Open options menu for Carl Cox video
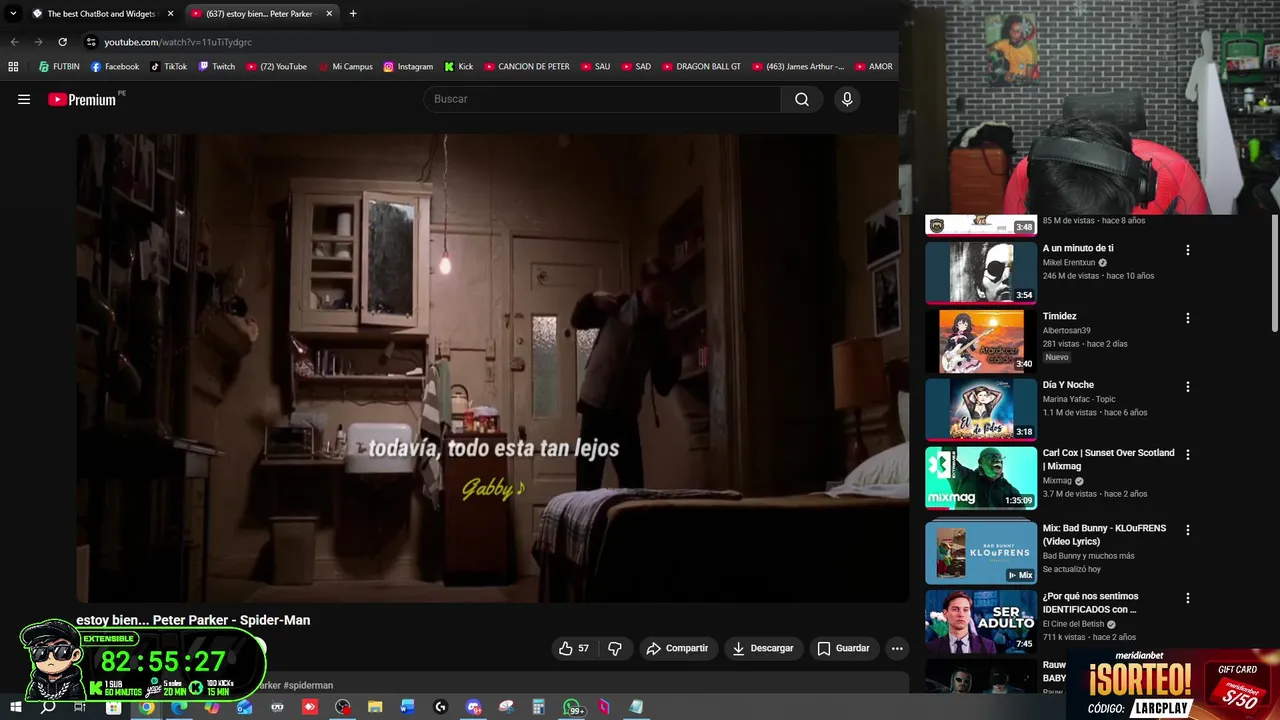The height and width of the screenshot is (720, 1280). [1188, 454]
